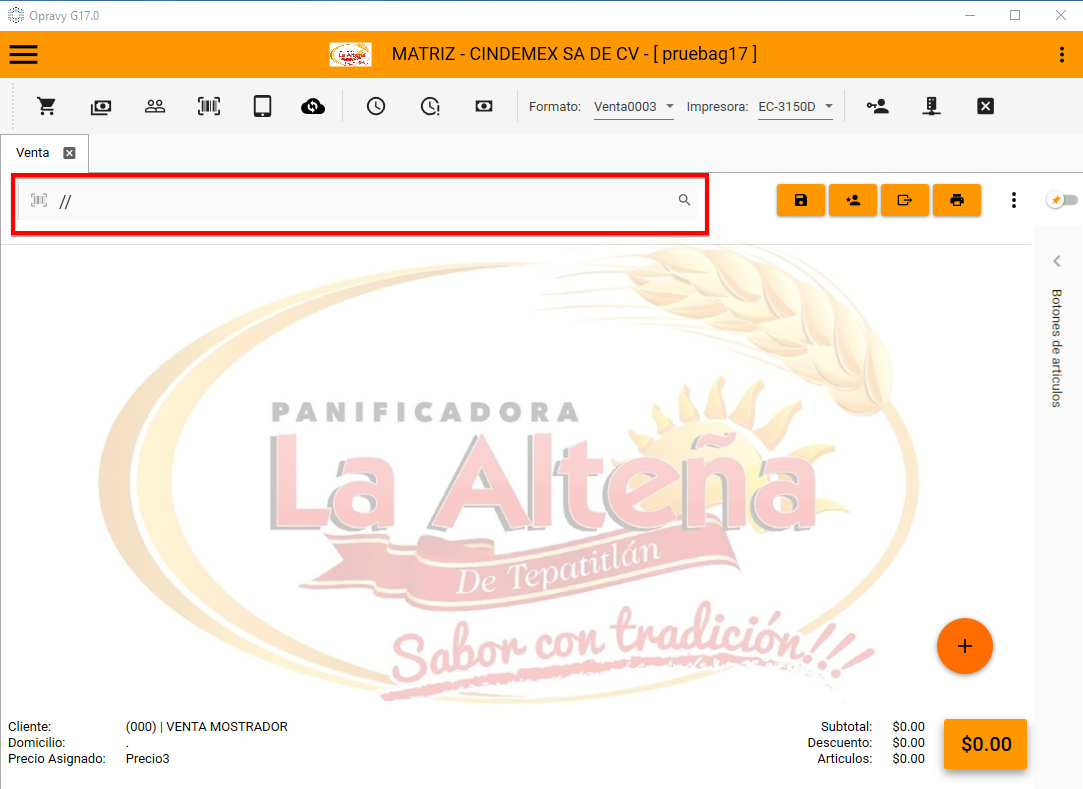
Task: Click the clock history icon
Action: tap(430, 106)
